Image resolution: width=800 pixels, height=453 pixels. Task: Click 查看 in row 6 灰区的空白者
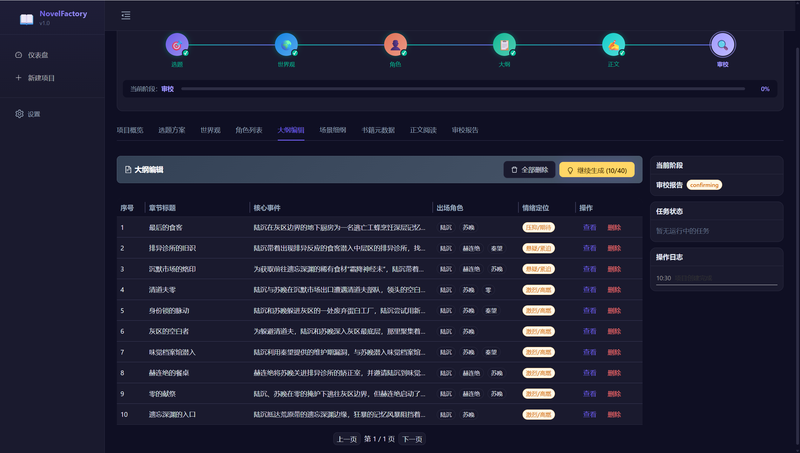point(590,332)
